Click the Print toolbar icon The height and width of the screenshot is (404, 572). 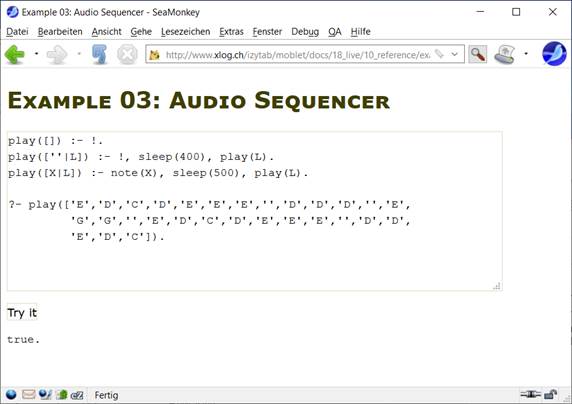(505, 54)
